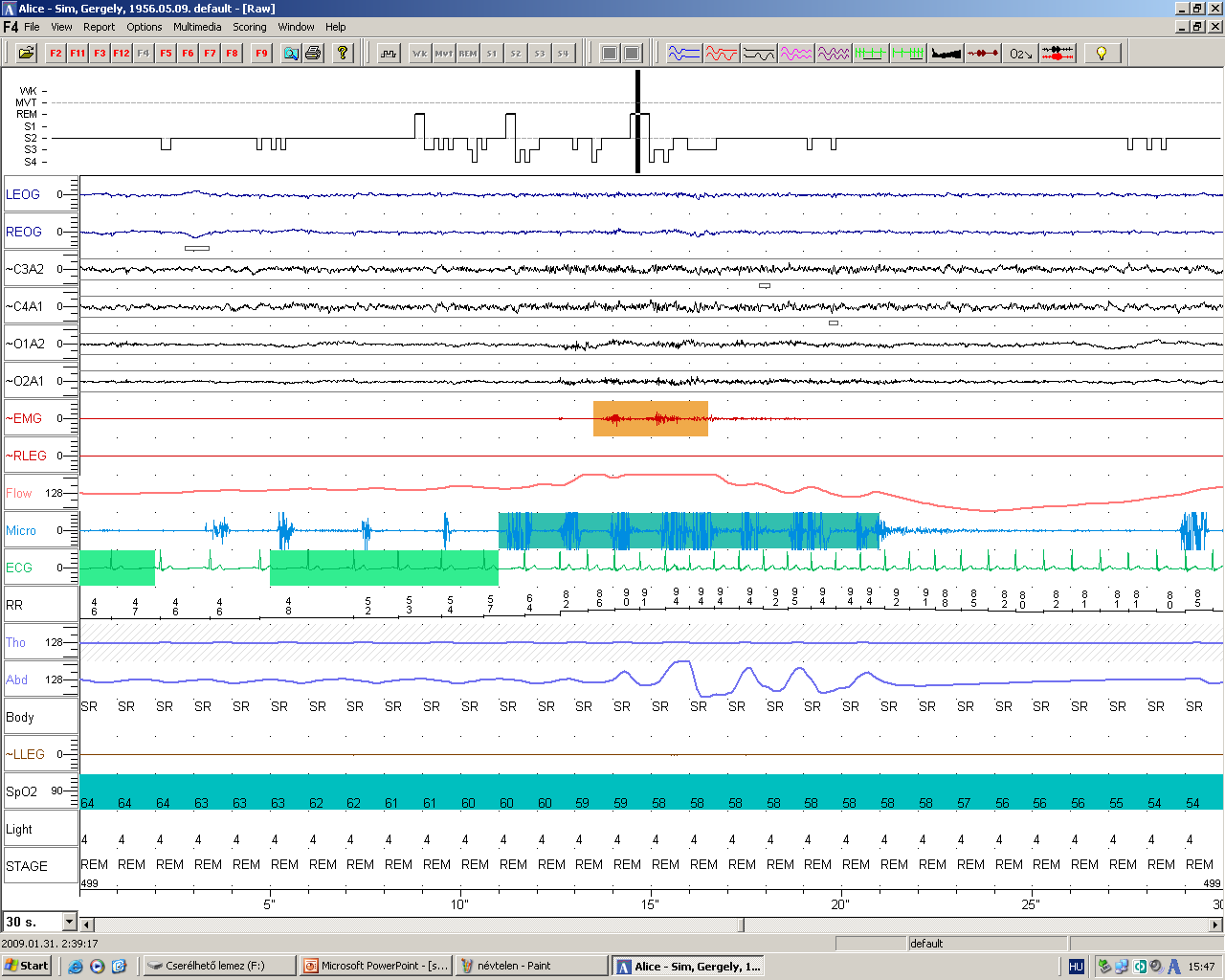Open the File menu
This screenshot has width=1225, height=980.
(x=32, y=27)
